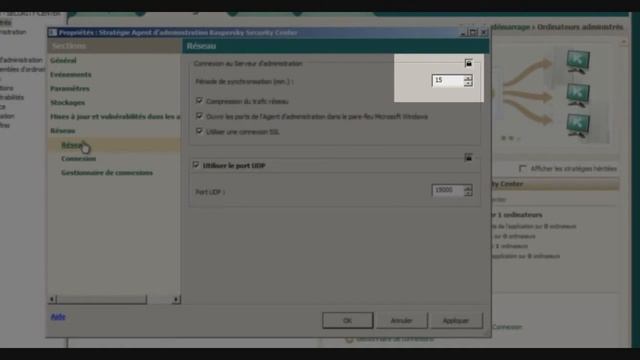Click the middle computer icon in background diagram
The height and width of the screenshot is (360, 640).
(x=578, y=95)
